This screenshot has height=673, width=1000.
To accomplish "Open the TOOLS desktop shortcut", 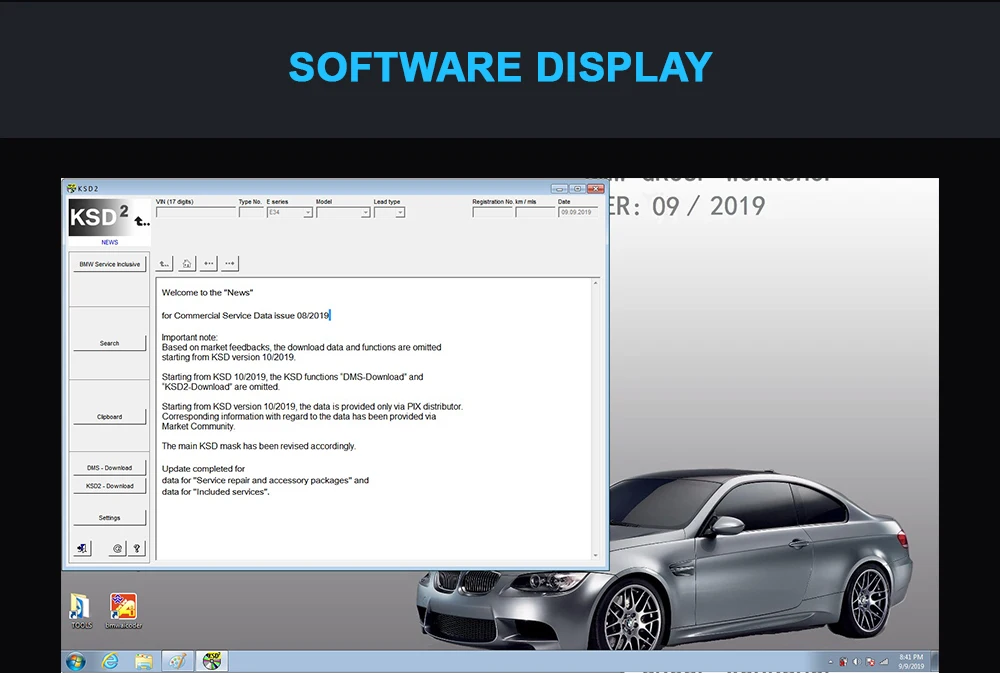I will pyautogui.click(x=81, y=611).
